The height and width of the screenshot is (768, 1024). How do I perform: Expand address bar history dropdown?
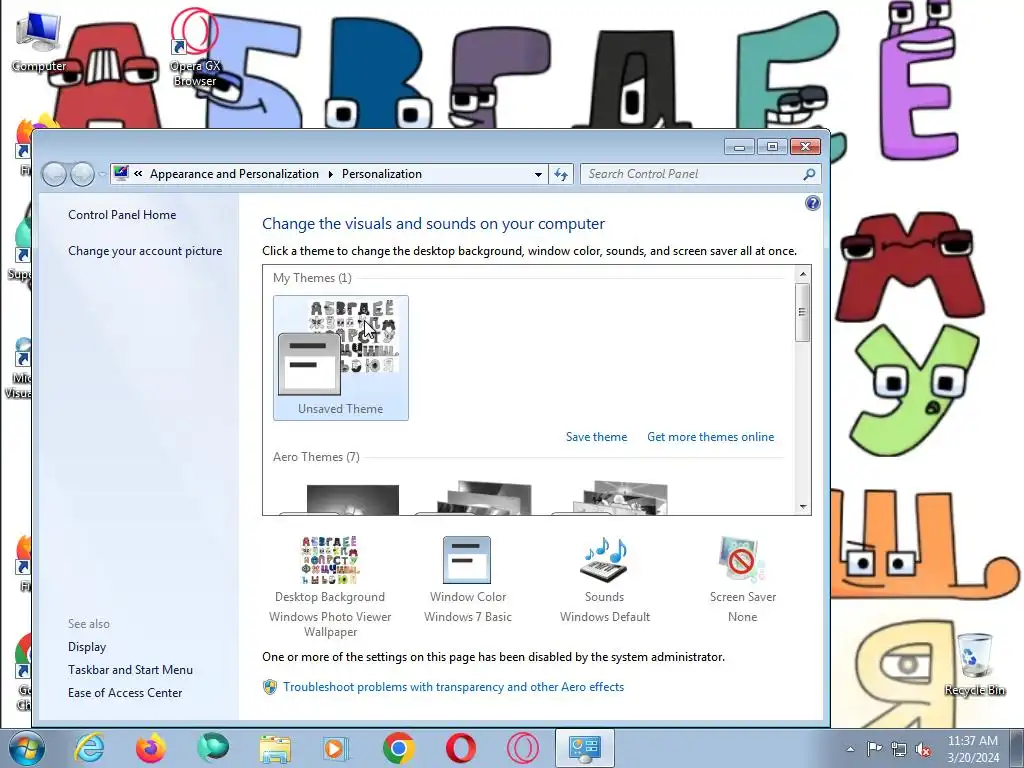pyautogui.click(x=538, y=174)
